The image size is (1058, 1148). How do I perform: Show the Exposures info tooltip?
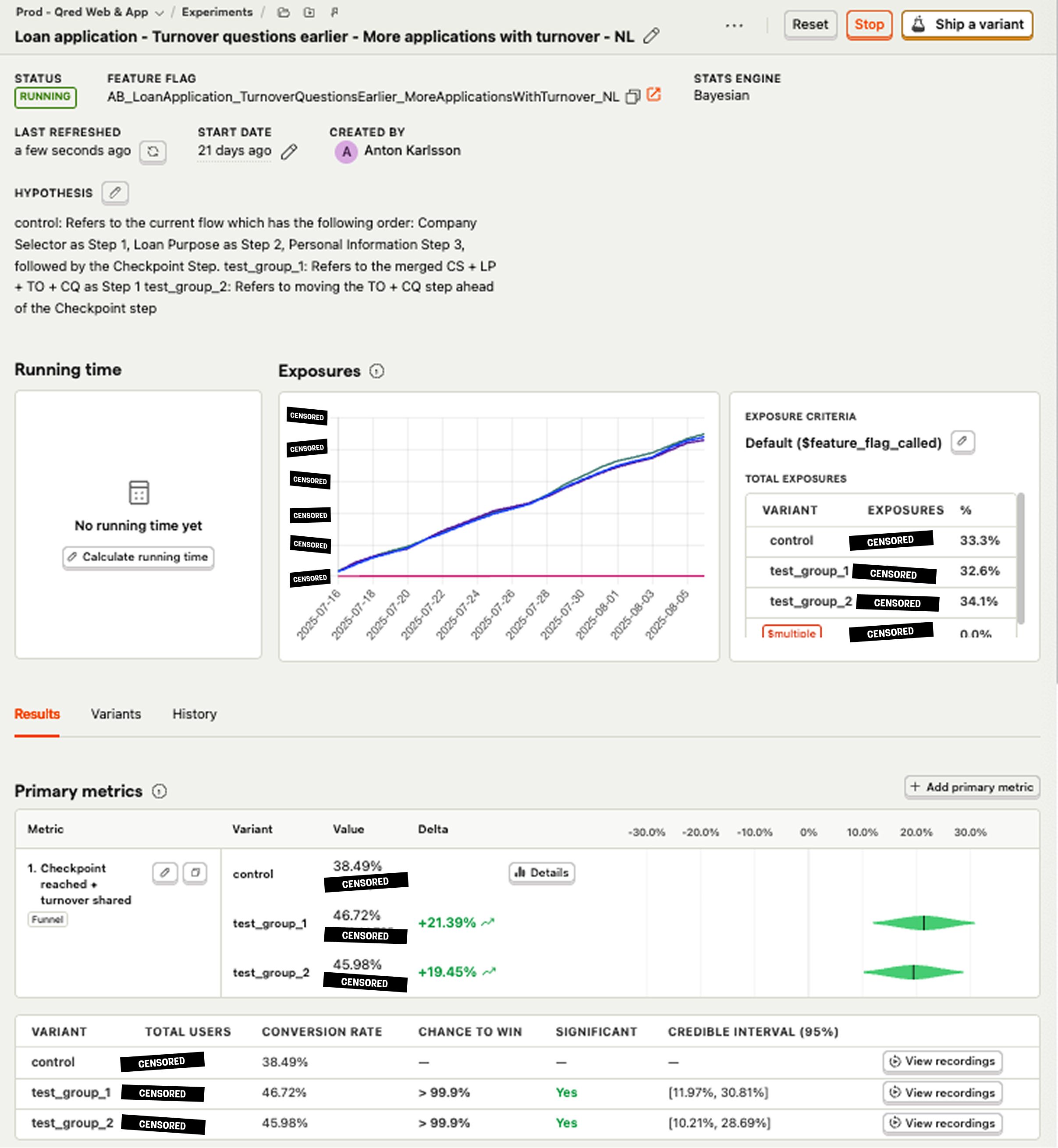click(x=376, y=371)
